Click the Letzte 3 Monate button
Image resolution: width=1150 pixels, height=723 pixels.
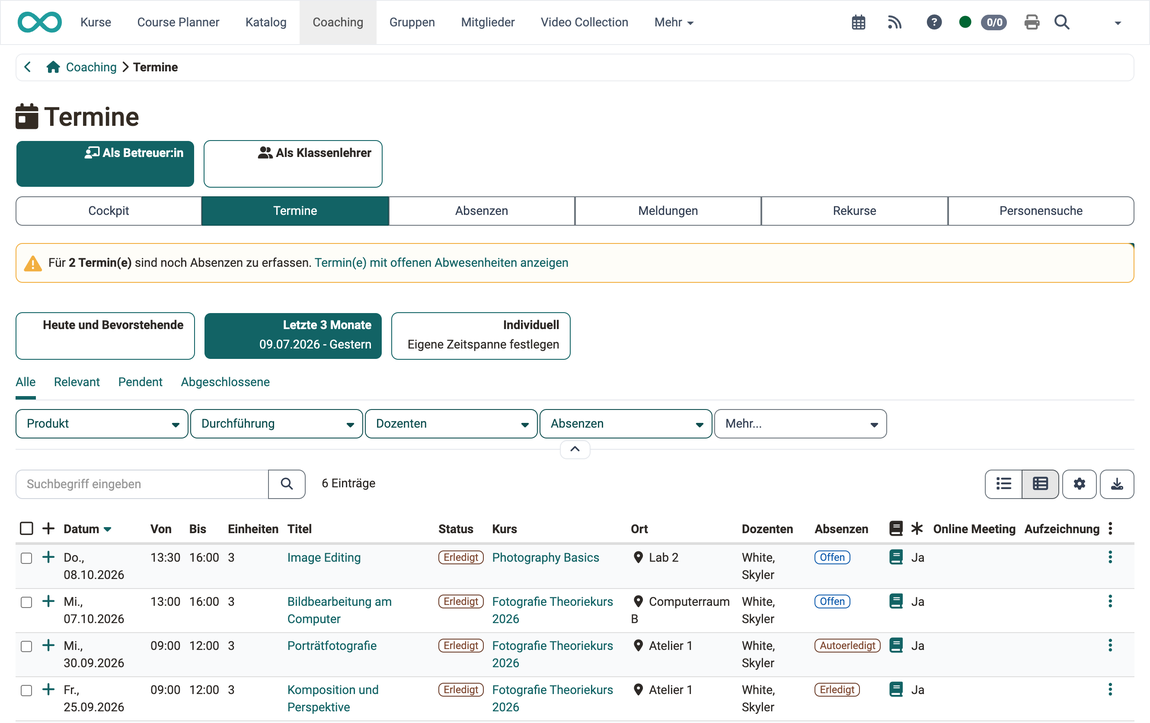pos(293,336)
